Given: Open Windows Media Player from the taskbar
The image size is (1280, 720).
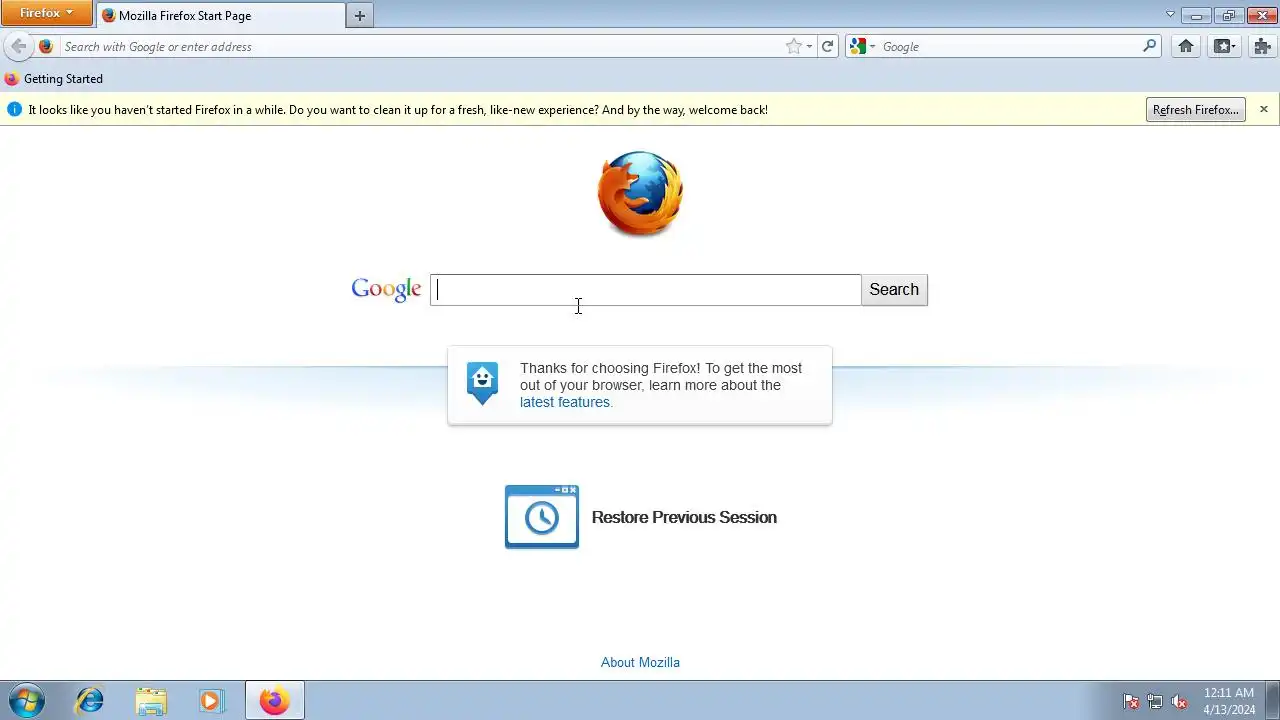Looking at the screenshot, I should pyautogui.click(x=211, y=701).
